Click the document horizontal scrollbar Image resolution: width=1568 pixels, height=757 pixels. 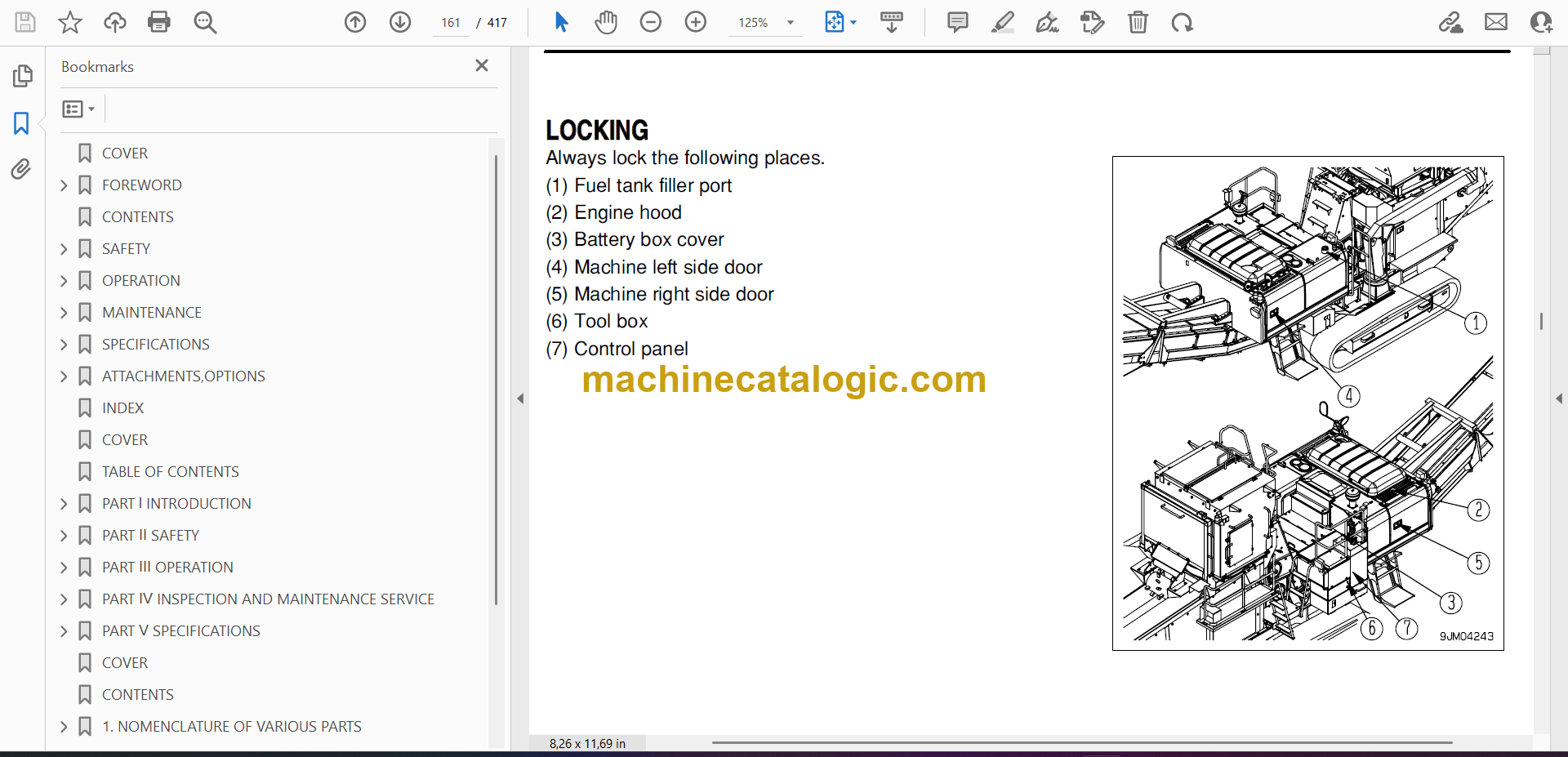1081,742
